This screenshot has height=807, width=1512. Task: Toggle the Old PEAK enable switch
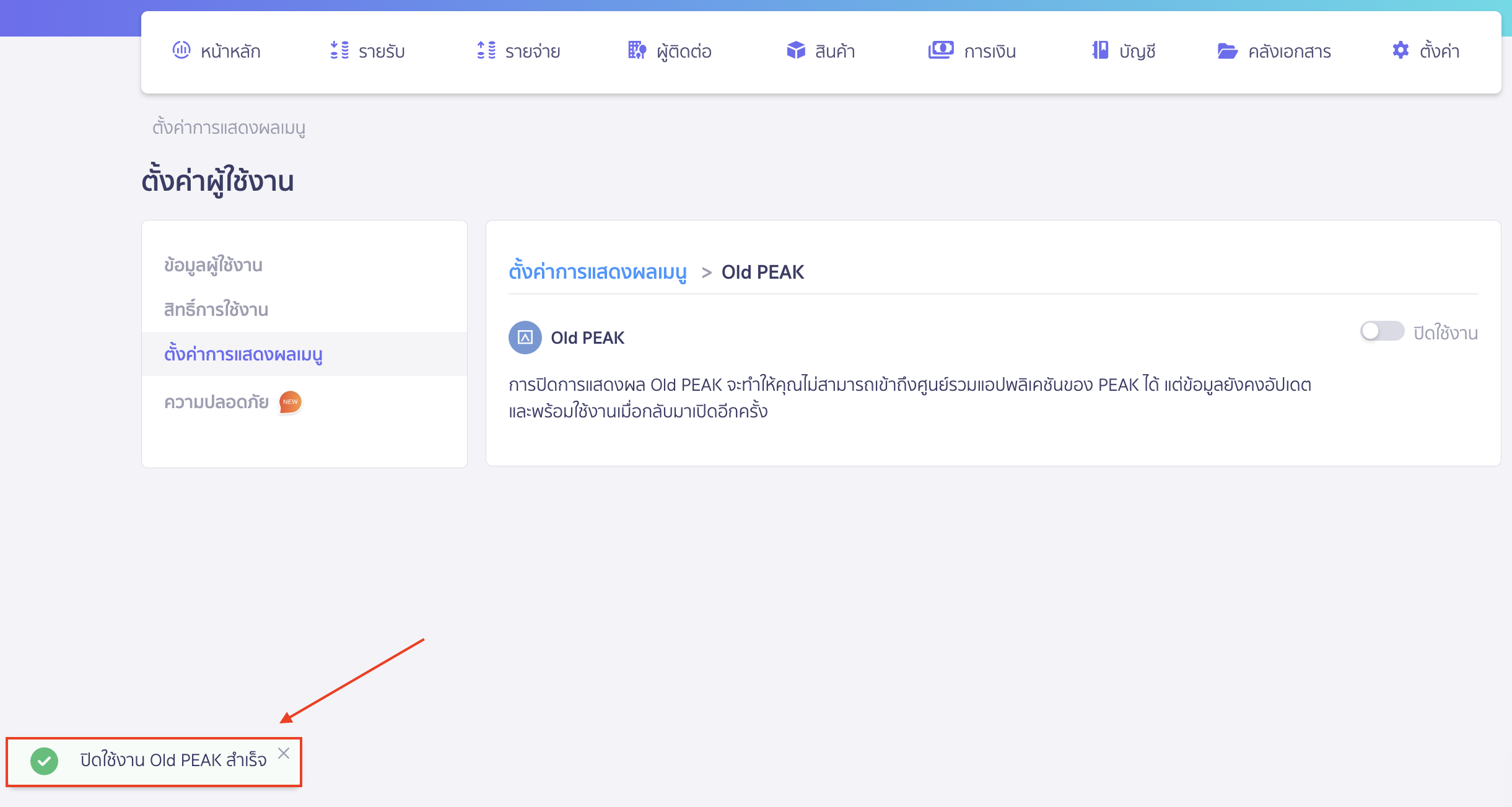pyautogui.click(x=1381, y=331)
